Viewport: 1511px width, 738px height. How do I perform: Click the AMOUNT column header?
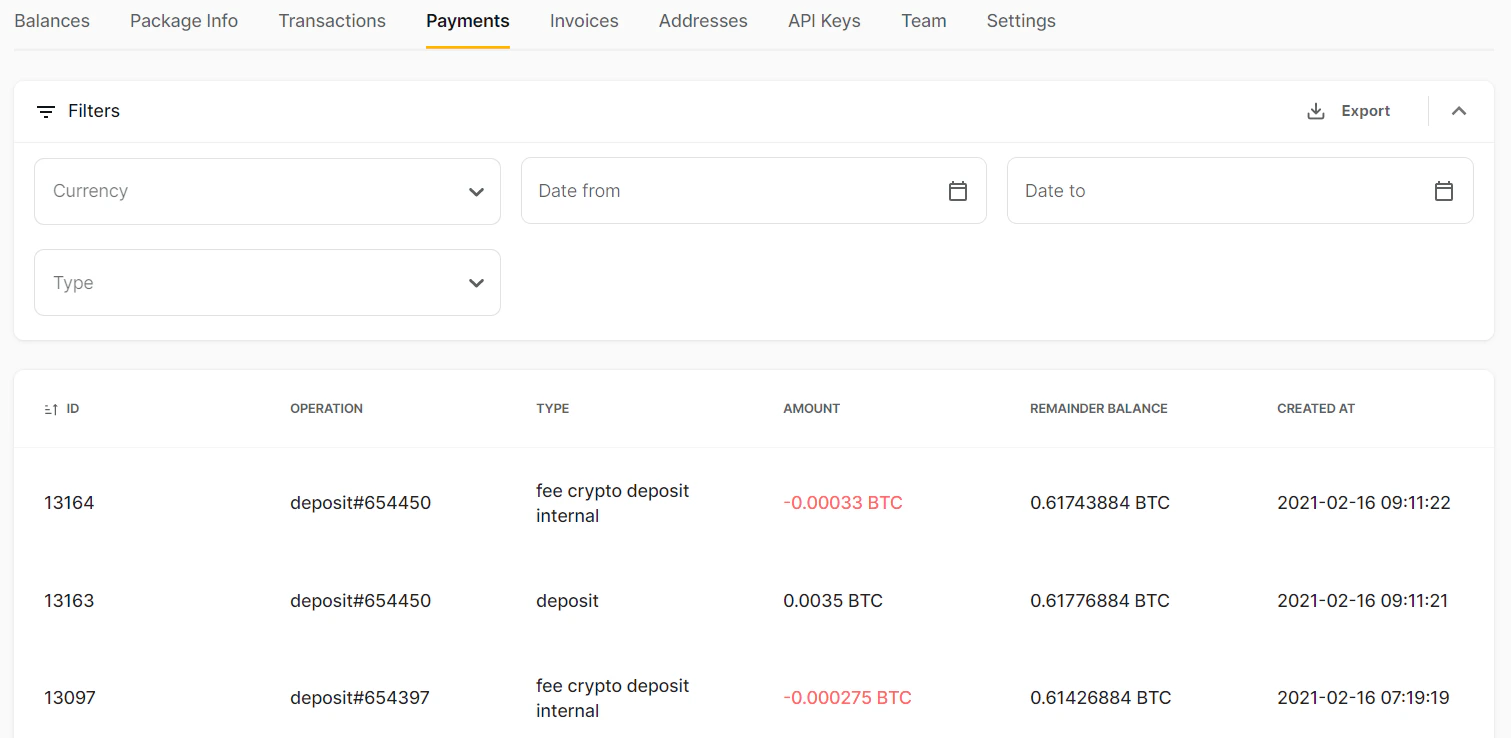[x=812, y=409]
